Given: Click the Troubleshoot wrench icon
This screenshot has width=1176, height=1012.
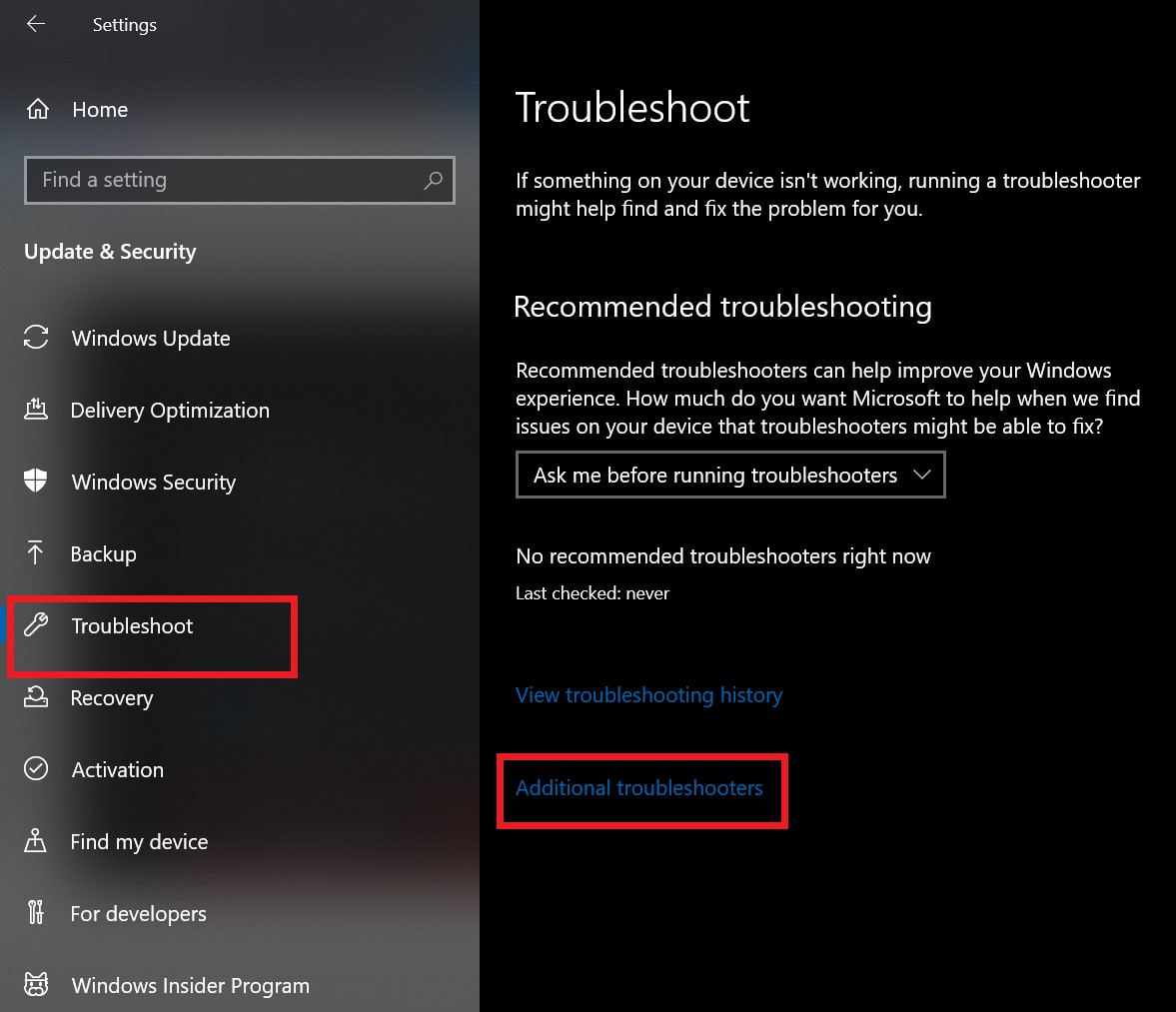Looking at the screenshot, I should tap(36, 626).
